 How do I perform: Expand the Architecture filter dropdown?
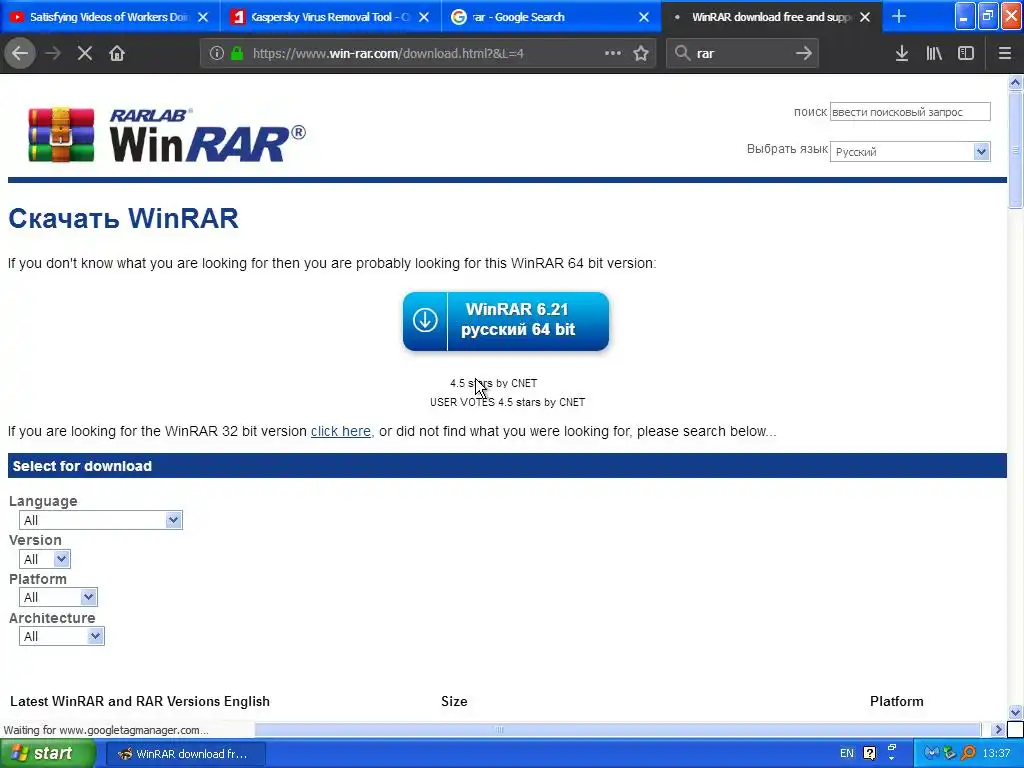point(61,636)
